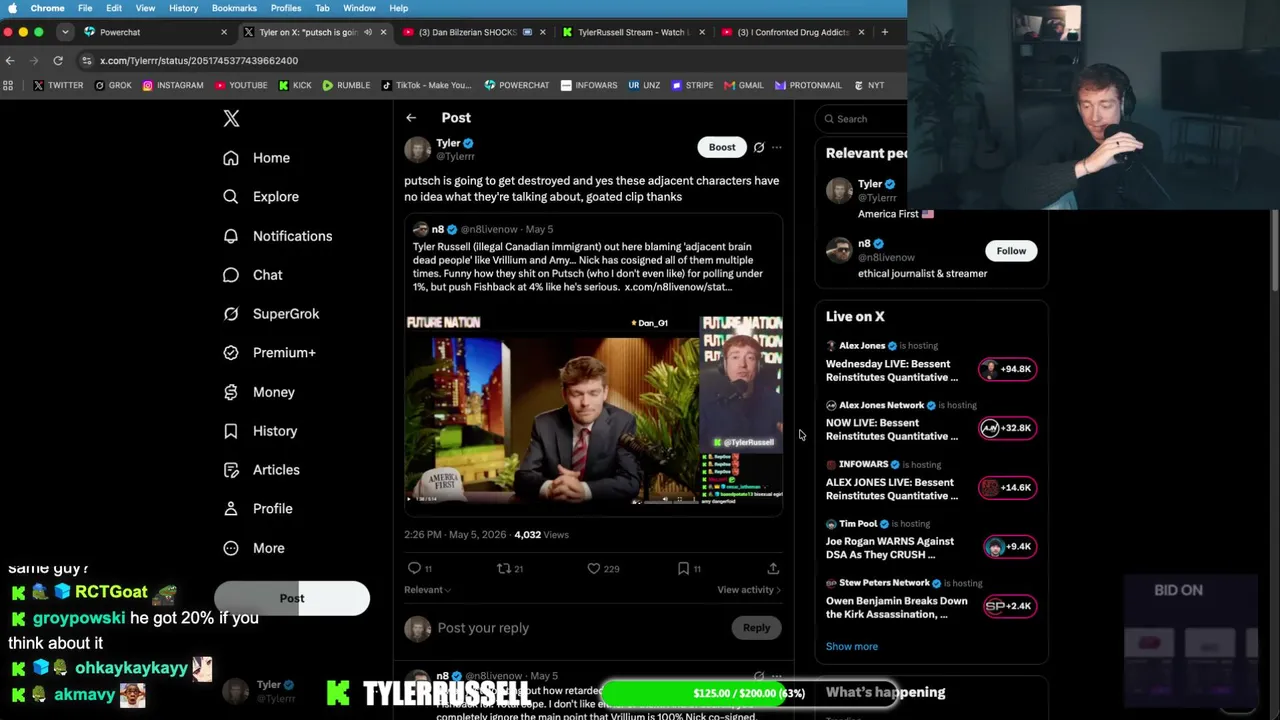Switch to the I Confronted Drug Addicts tab

point(792,32)
